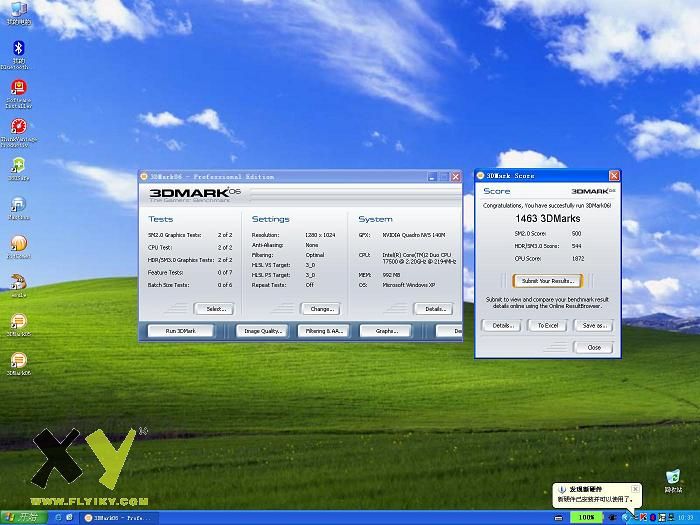This screenshot has width=700, height=525.
Task: Click the 3DMark06 title bar icon
Action: [144, 177]
